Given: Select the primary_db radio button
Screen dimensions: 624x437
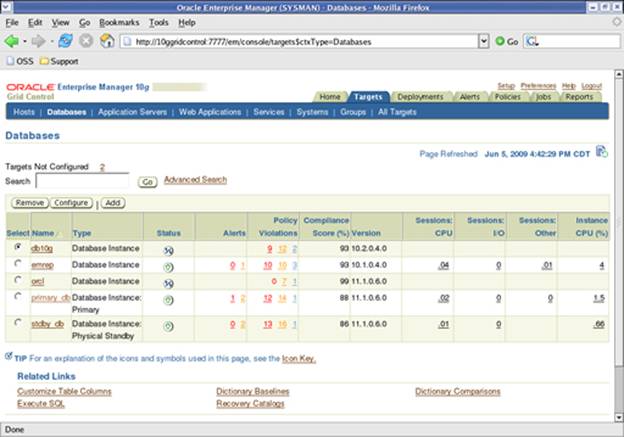Looking at the screenshot, I should [18, 296].
